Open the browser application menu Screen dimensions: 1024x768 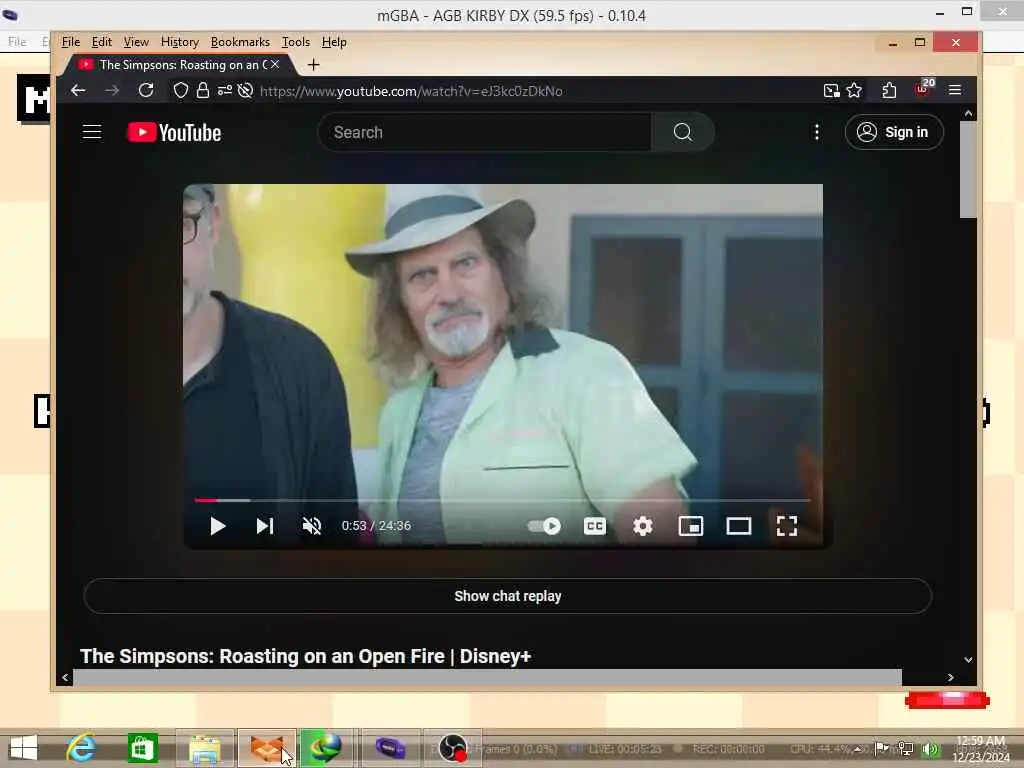click(955, 90)
